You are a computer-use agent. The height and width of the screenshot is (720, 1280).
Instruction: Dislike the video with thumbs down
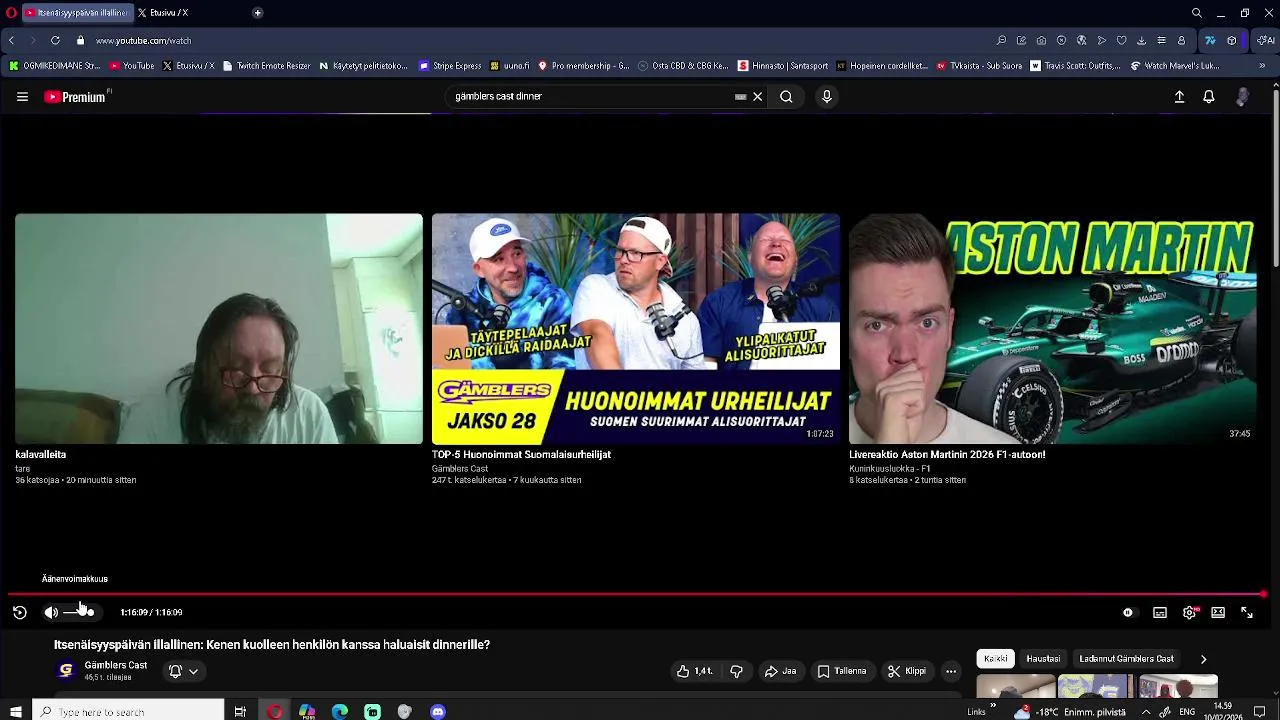[x=736, y=671]
